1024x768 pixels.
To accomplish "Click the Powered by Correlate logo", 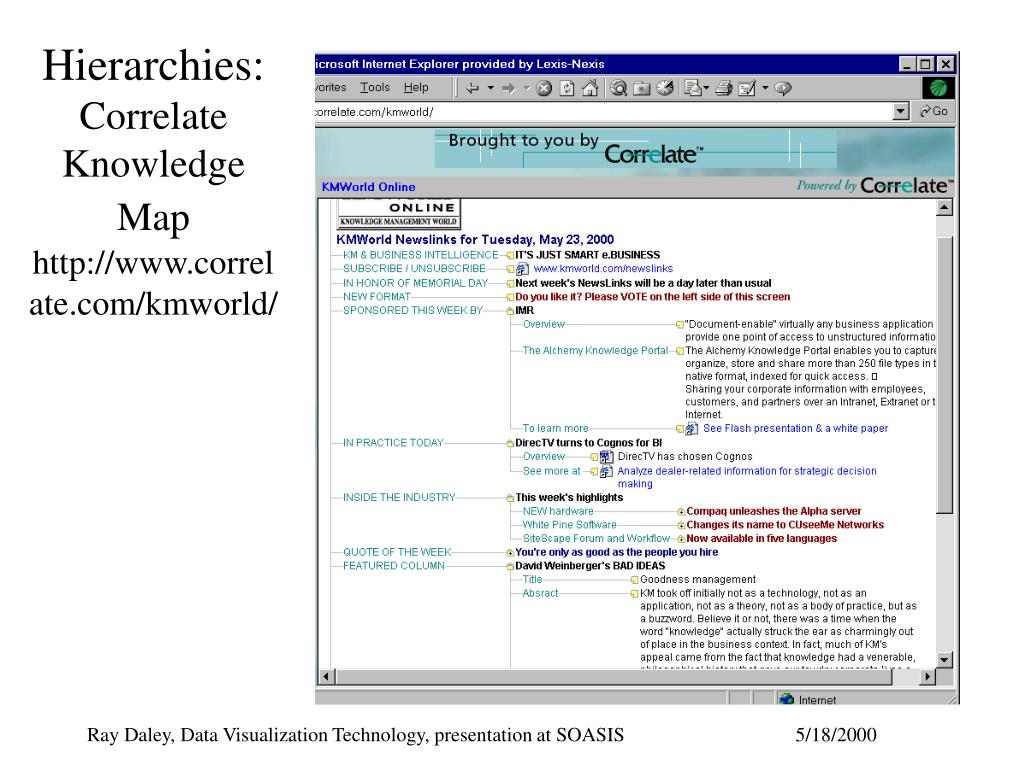I will click(x=874, y=186).
